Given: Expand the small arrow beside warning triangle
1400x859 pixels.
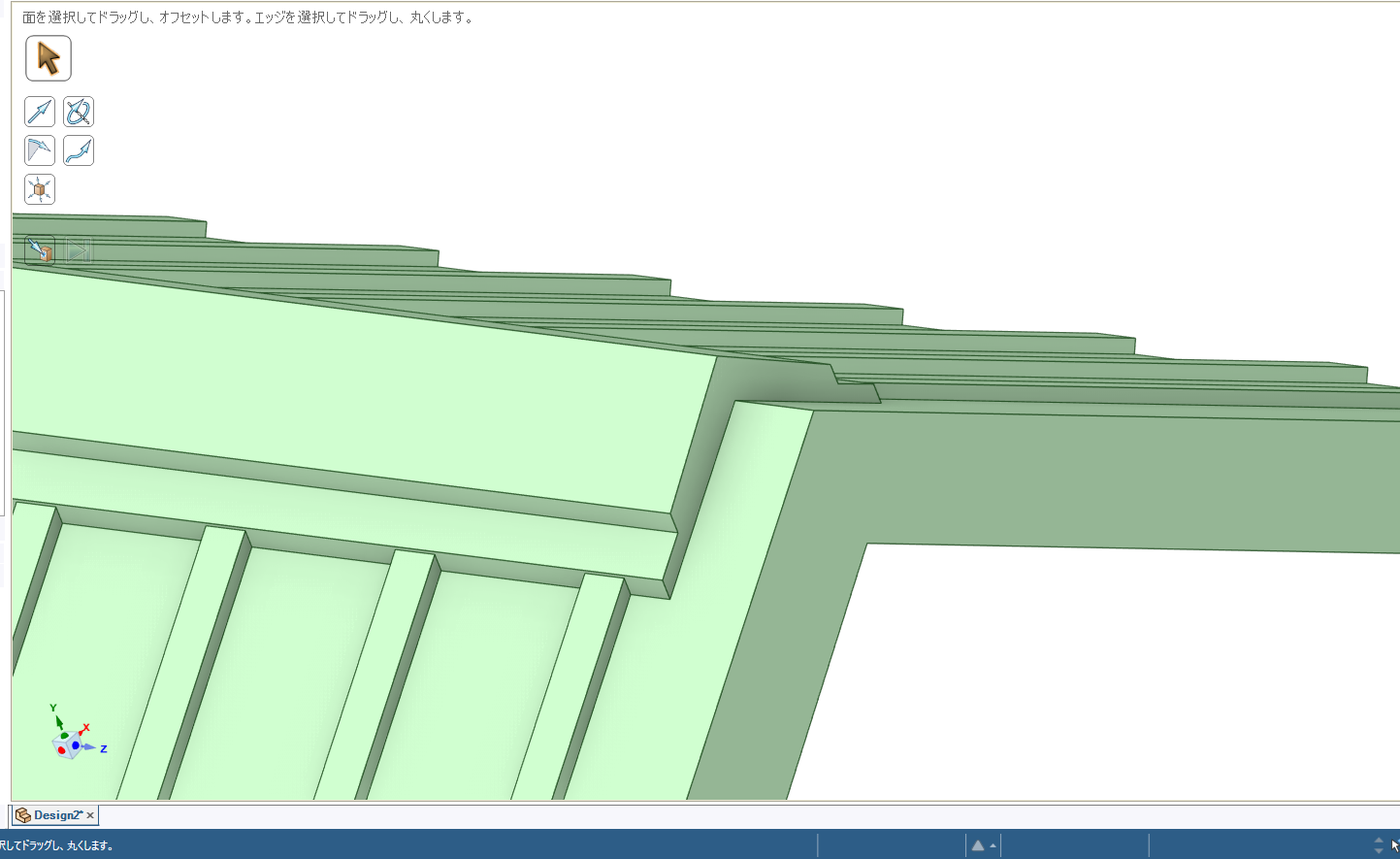Looking at the screenshot, I should 993,845.
